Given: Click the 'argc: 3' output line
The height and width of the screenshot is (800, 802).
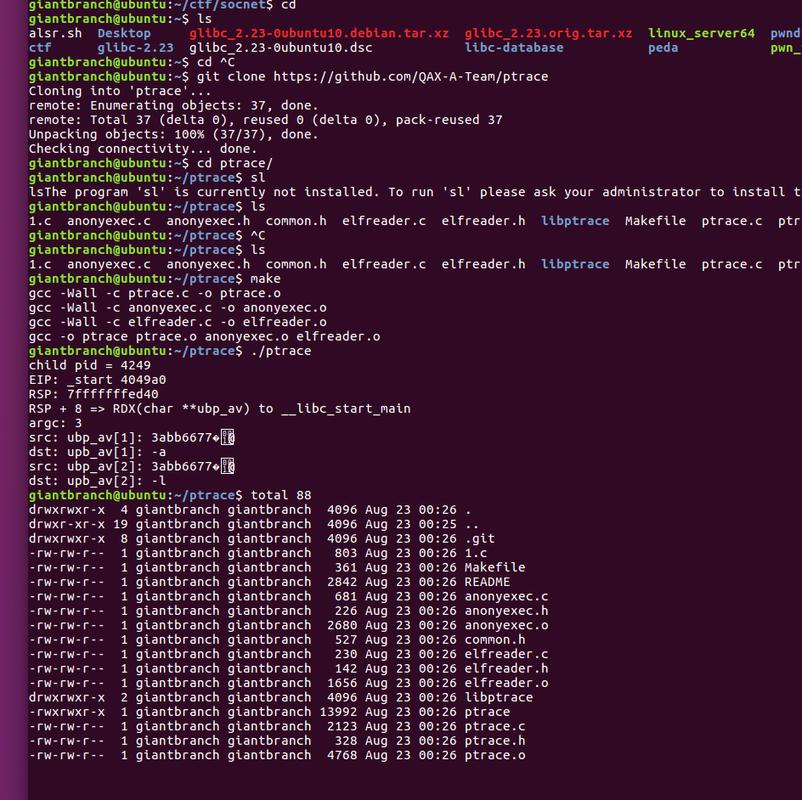Looking at the screenshot, I should tap(57, 423).
